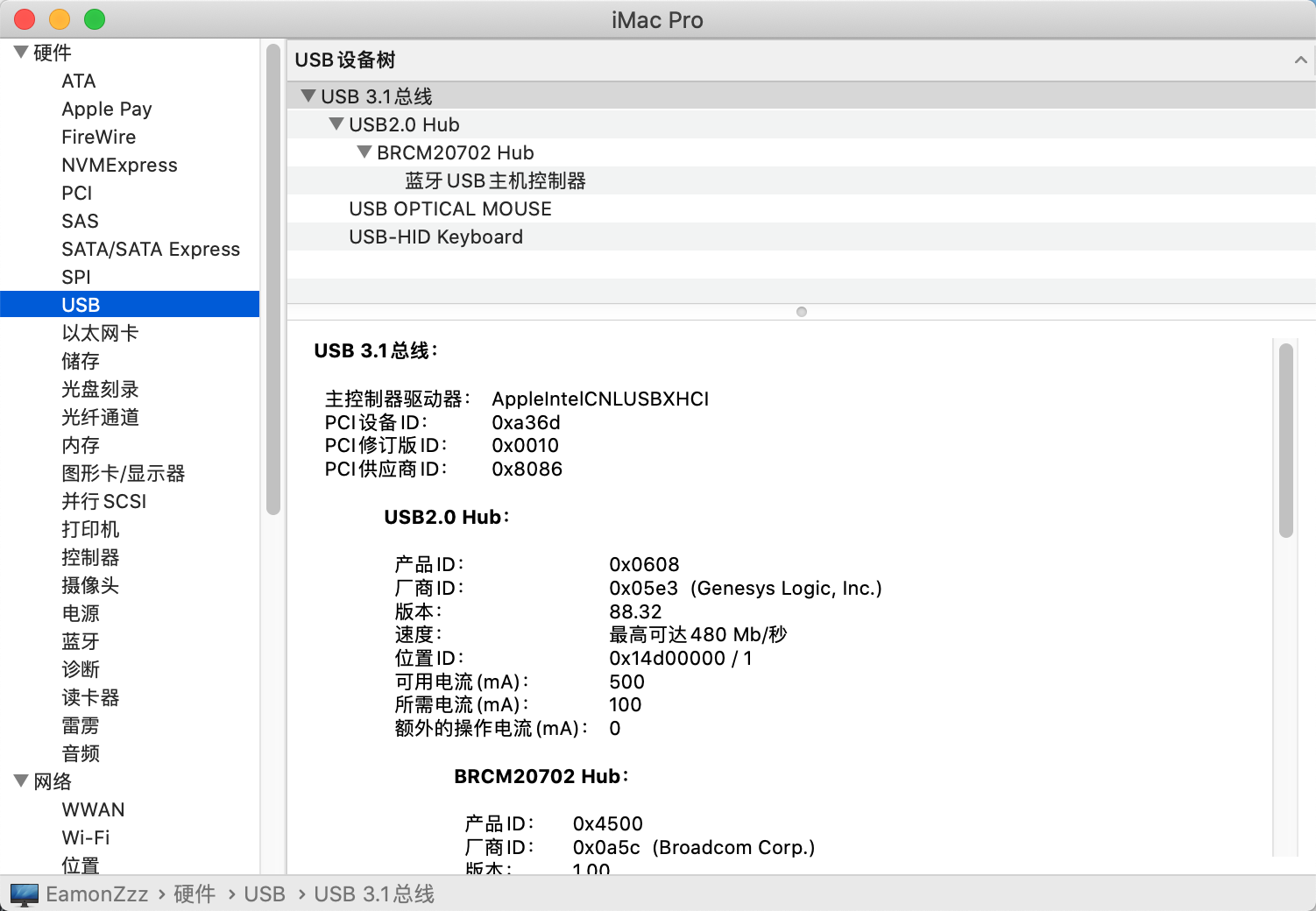This screenshot has height=911, width=1316.
Task: Click USB in the path bar
Action: click(x=265, y=894)
